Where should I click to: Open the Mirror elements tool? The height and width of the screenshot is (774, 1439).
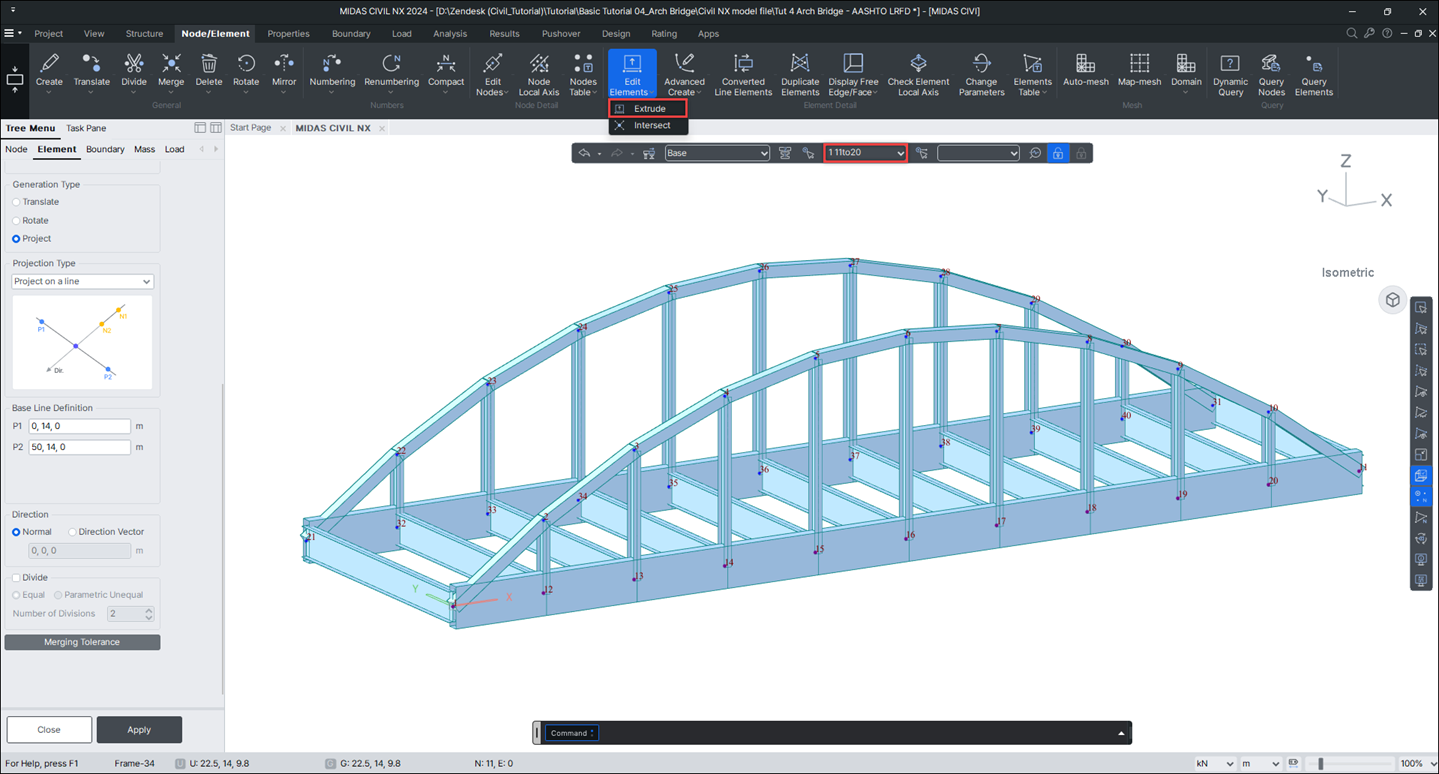pyautogui.click(x=284, y=72)
